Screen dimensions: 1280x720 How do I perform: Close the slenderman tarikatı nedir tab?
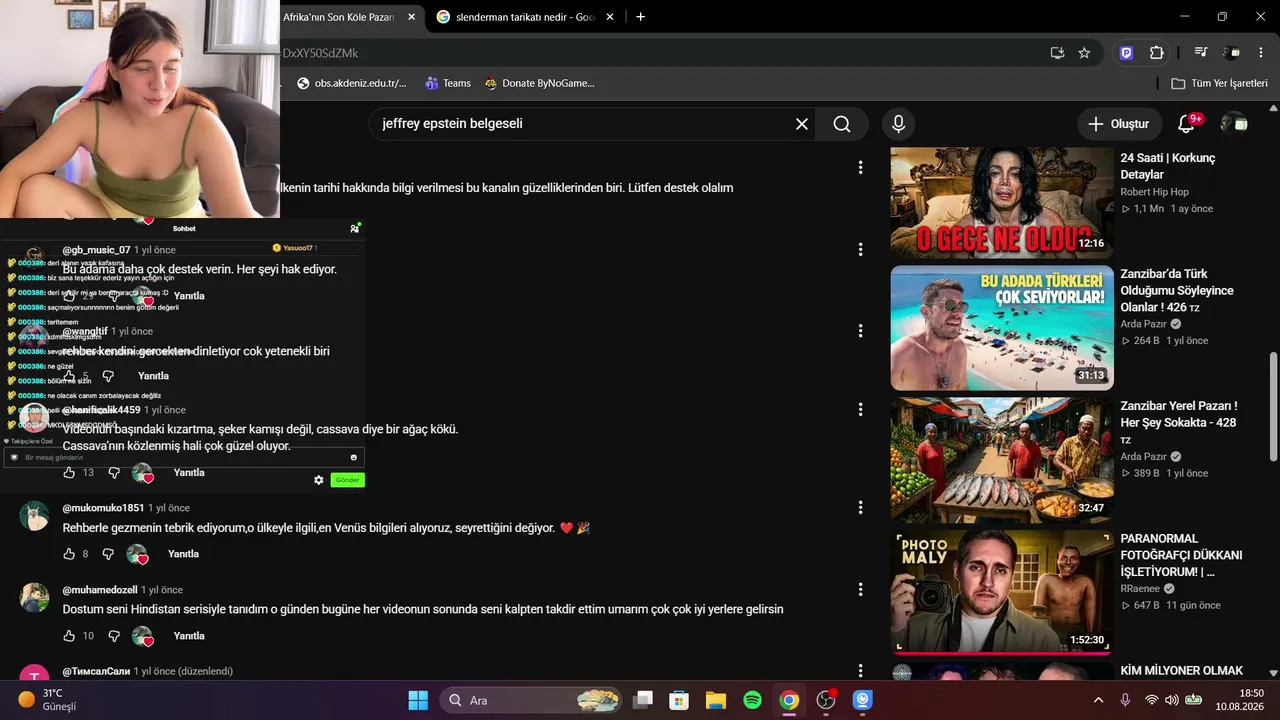(610, 17)
